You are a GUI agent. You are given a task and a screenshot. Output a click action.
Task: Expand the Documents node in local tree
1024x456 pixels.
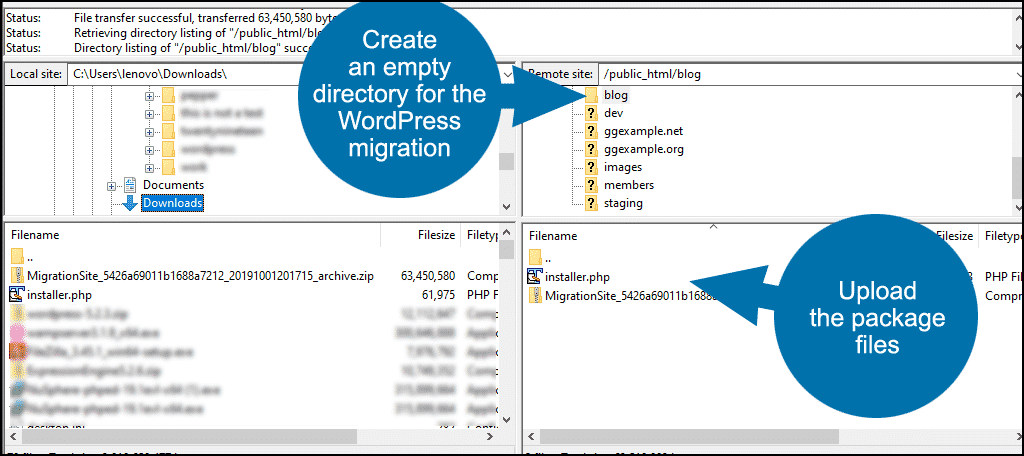[x=112, y=186]
